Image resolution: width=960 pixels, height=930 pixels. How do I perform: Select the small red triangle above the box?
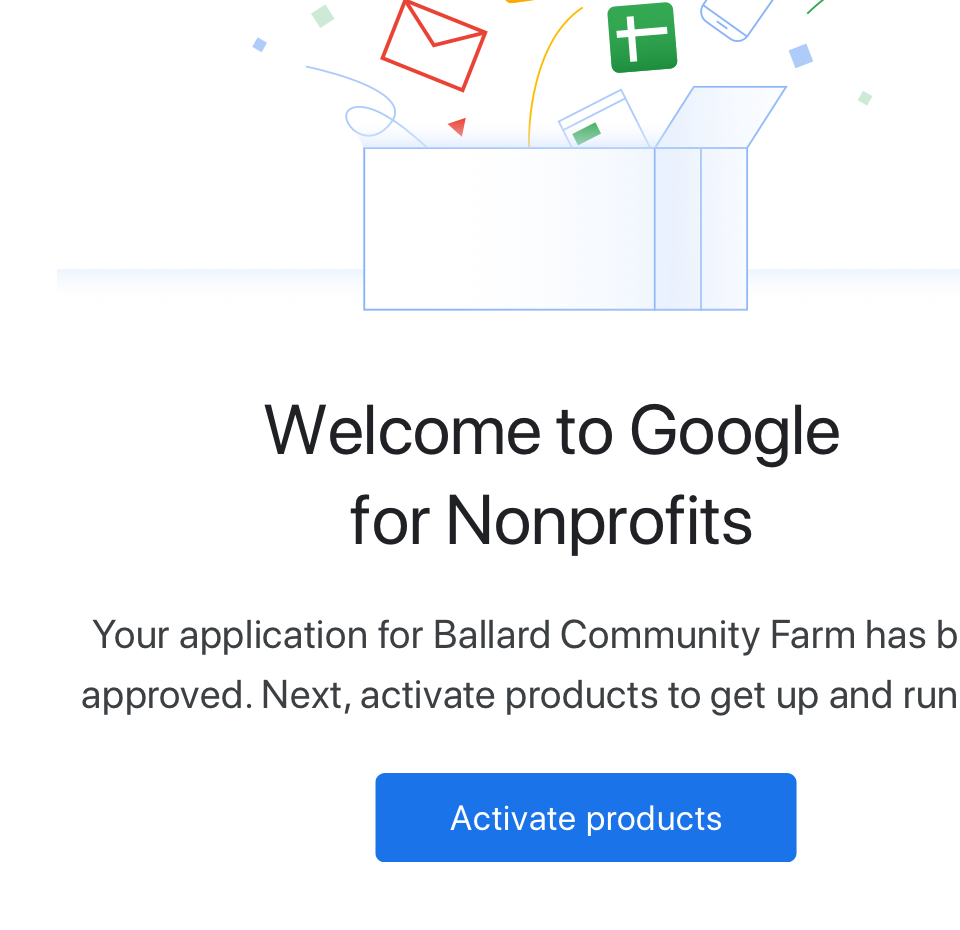[457, 127]
